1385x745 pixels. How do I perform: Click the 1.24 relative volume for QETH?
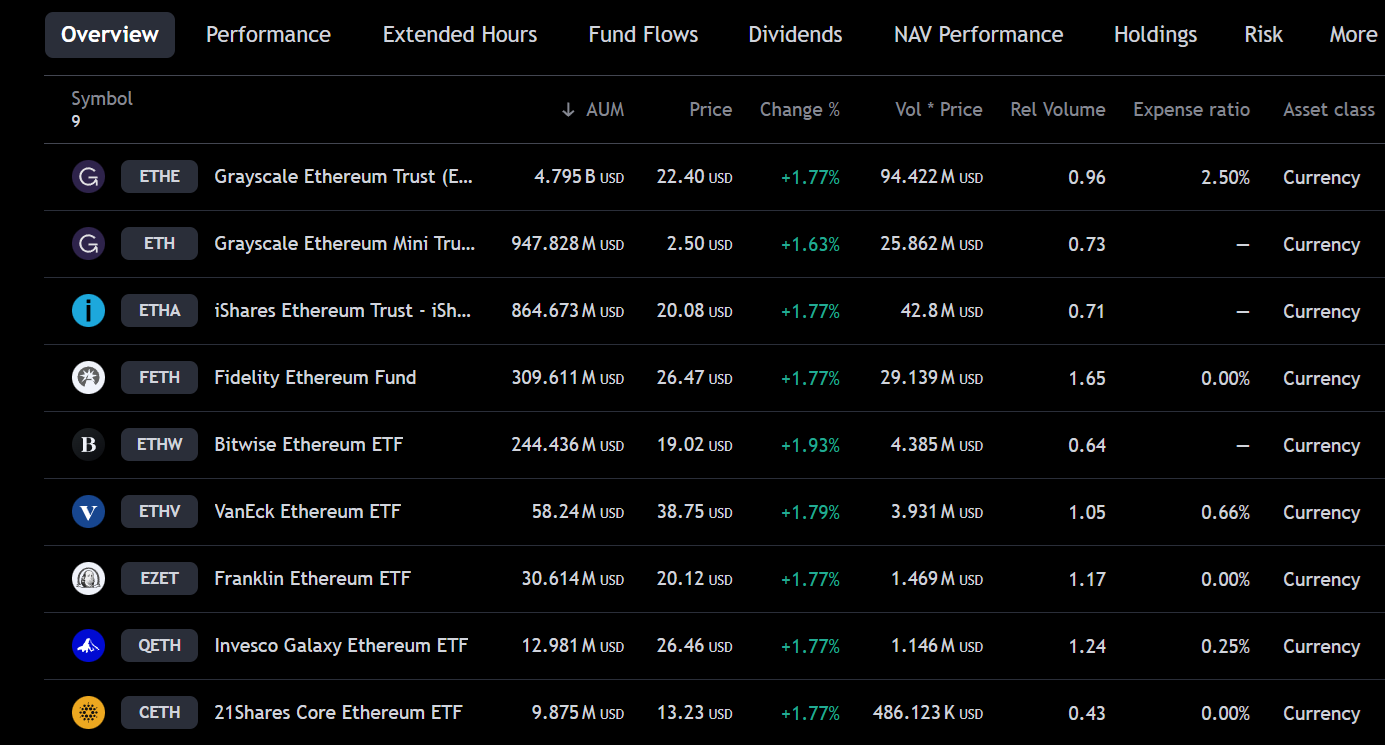(x=1087, y=646)
